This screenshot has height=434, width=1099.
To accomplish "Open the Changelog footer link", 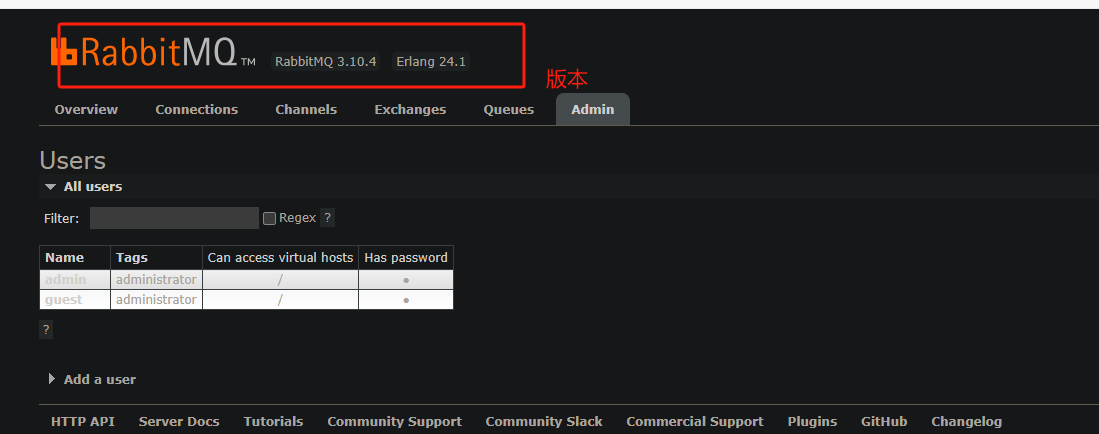I will [x=967, y=421].
